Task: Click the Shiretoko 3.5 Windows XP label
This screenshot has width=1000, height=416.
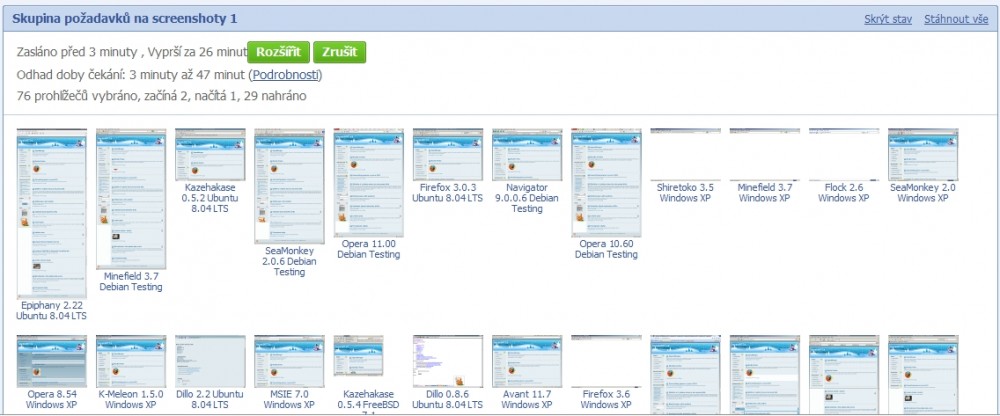Action: 685,192
